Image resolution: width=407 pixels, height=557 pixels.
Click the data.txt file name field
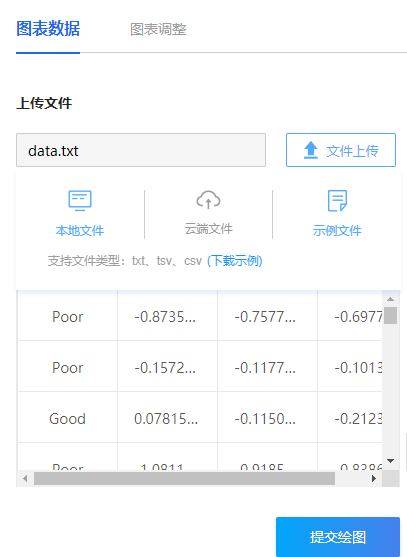click(141, 150)
